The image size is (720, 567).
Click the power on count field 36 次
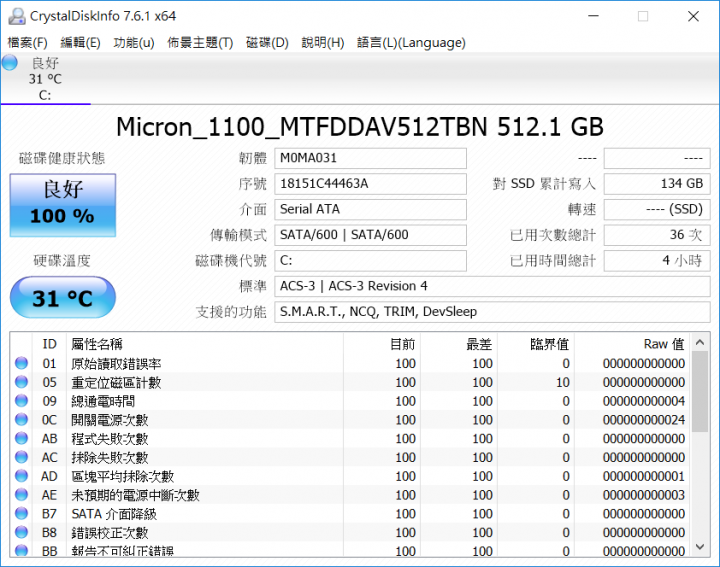[657, 235]
